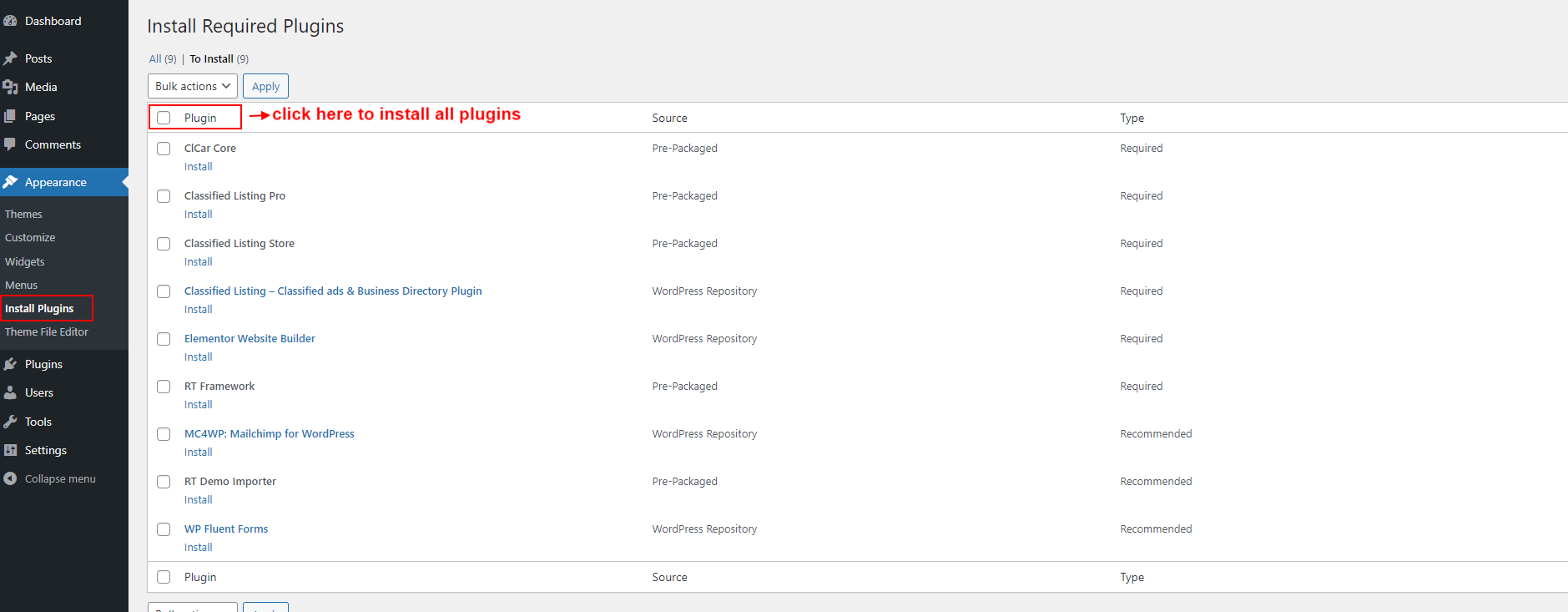Click the Settings sliders icon
The height and width of the screenshot is (612, 1568).
pyautogui.click(x=10, y=450)
